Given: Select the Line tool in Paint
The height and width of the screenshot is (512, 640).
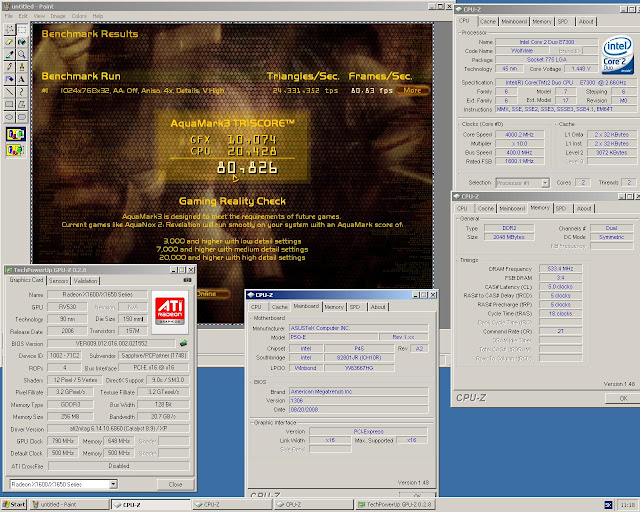Looking at the screenshot, I should tap(9, 92).
